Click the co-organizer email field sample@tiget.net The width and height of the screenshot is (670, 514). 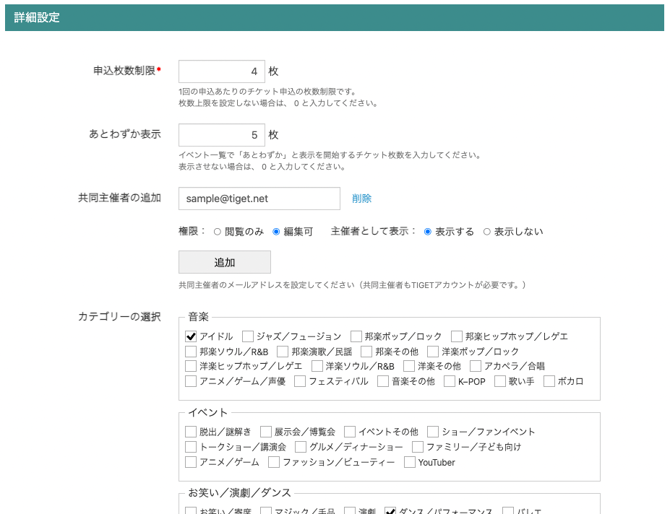pyautogui.click(x=259, y=198)
